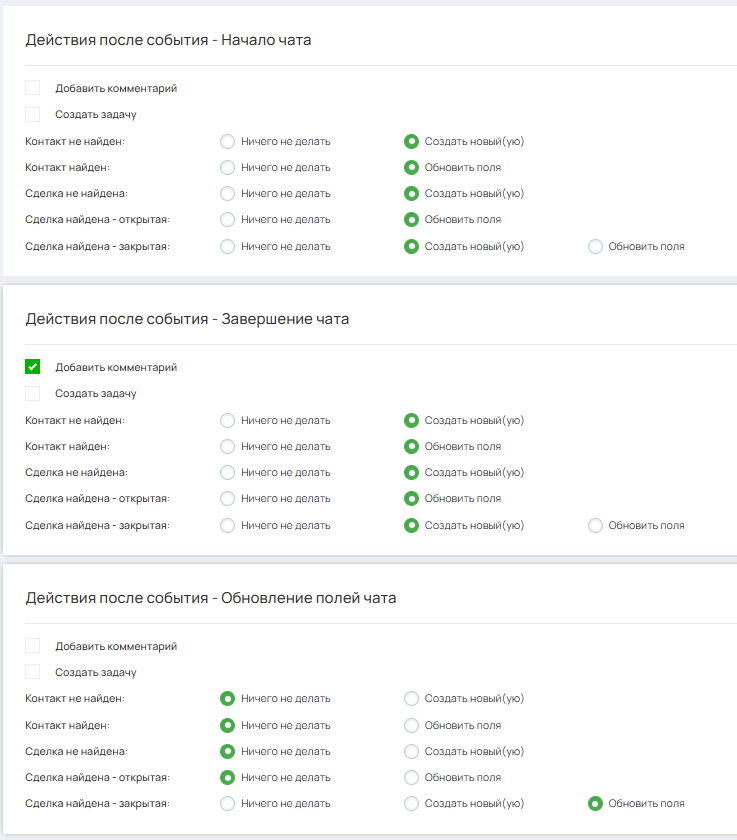Screen dimensions: 737x840
Task: Choose 'Ничего не делать' for Контакт найден, Начало чата
Action: tap(227, 167)
